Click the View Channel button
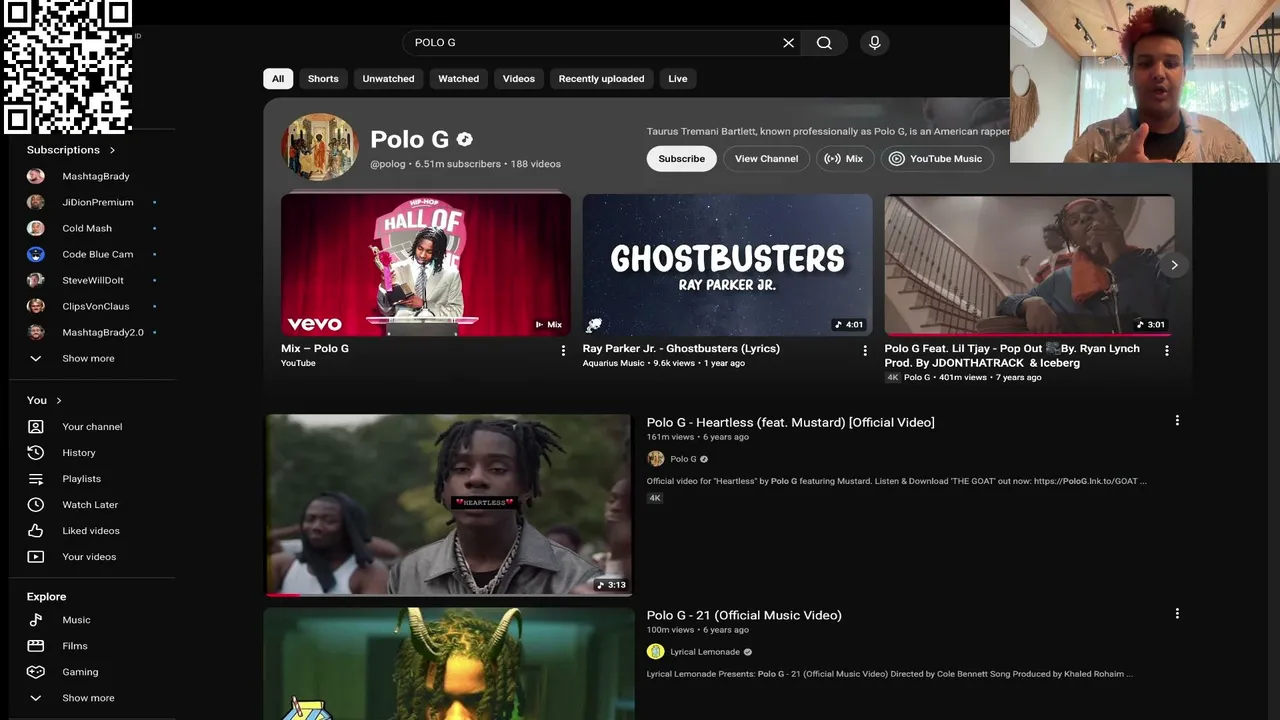The height and width of the screenshot is (720, 1280). 767,159
